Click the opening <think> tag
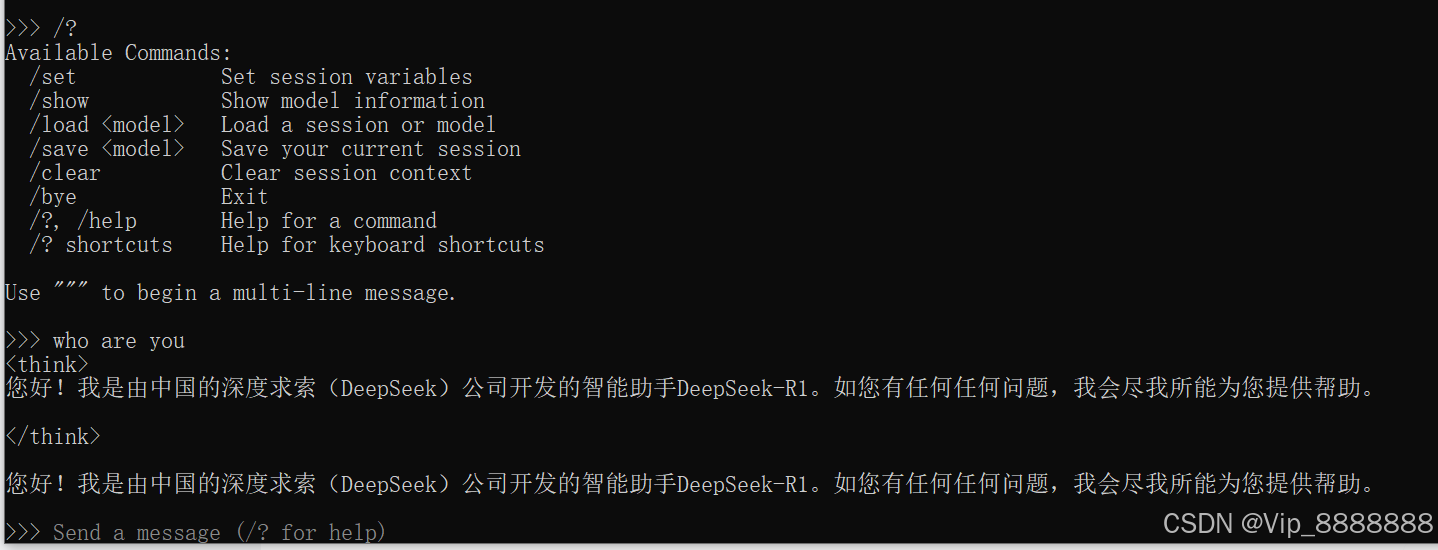 [47, 365]
